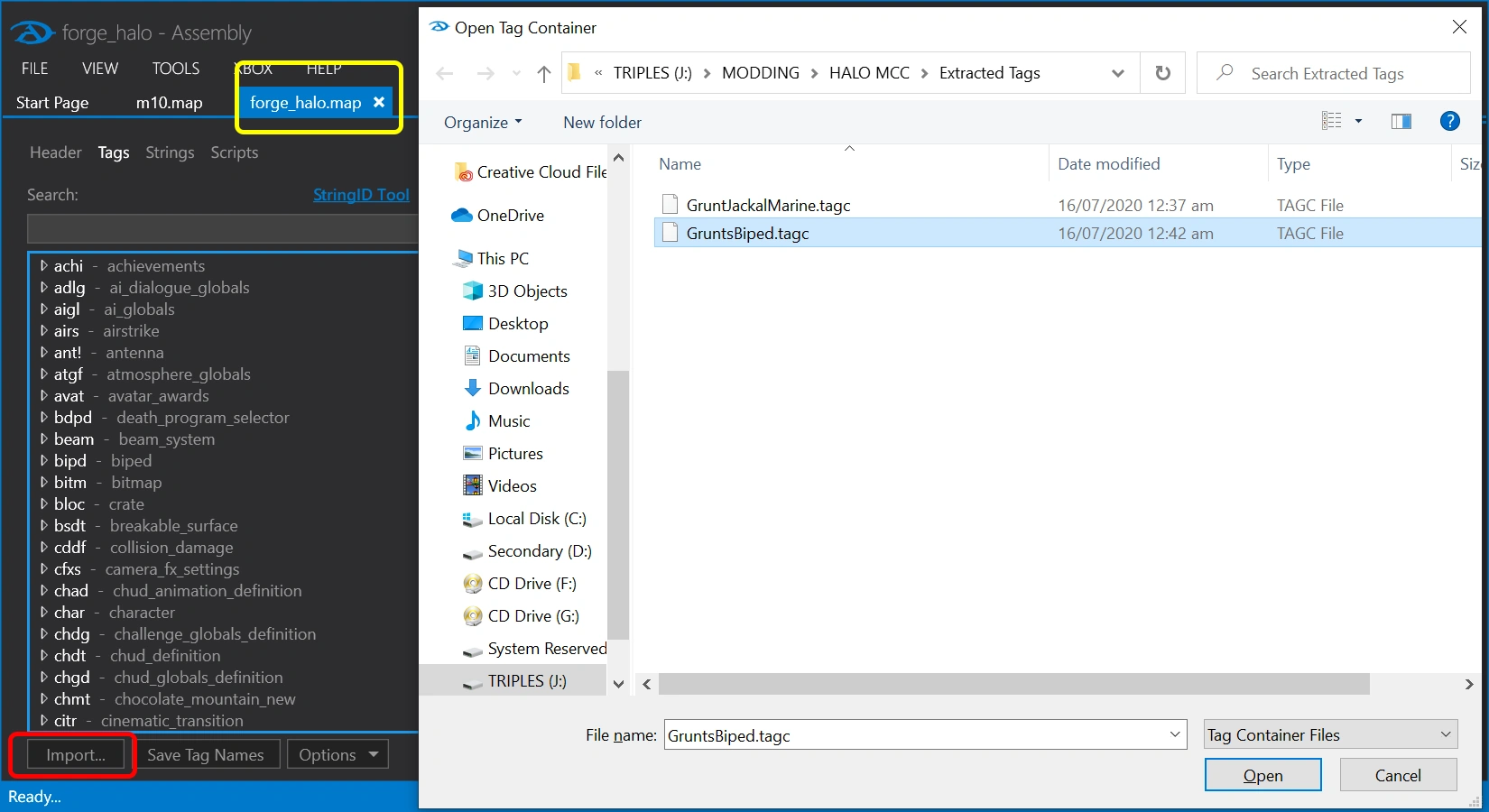1489x812 pixels.
Task: Click Save Tag Names button
Action: (x=206, y=754)
